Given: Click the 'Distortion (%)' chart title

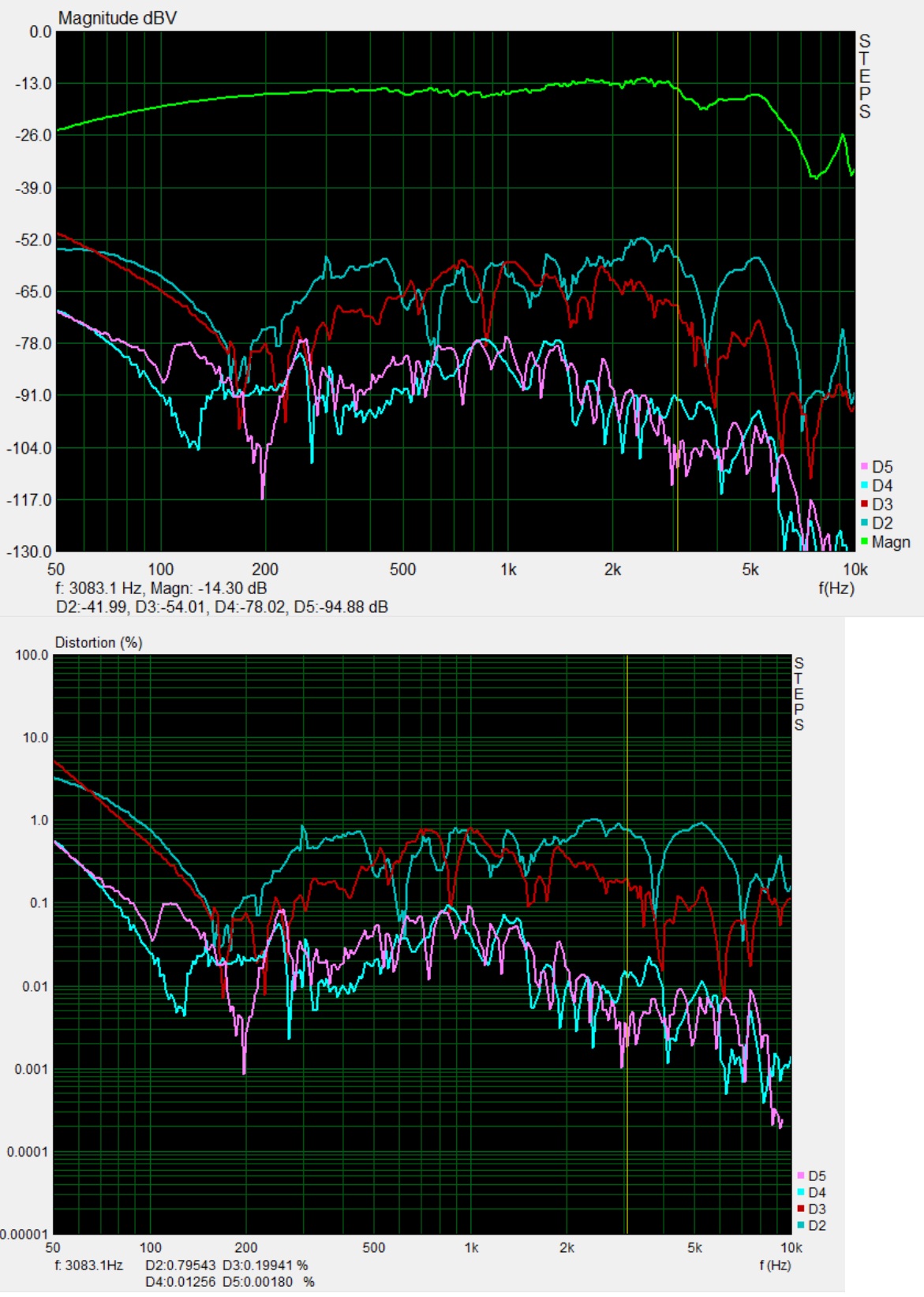Looking at the screenshot, I should coord(99,642).
